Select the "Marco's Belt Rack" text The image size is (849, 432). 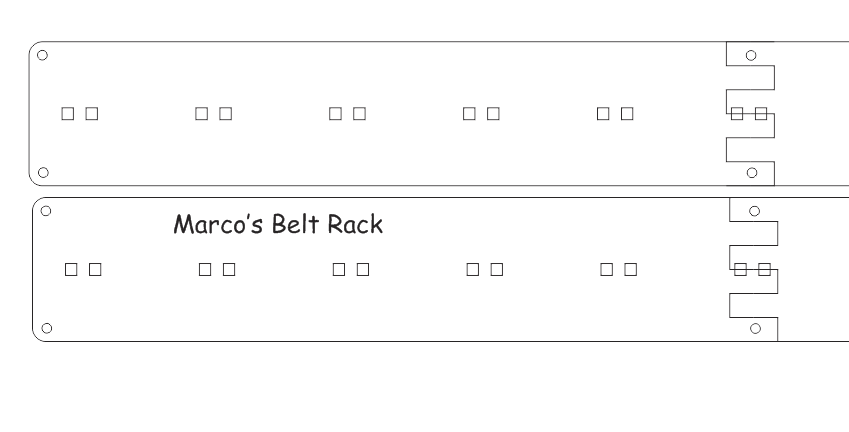(278, 224)
